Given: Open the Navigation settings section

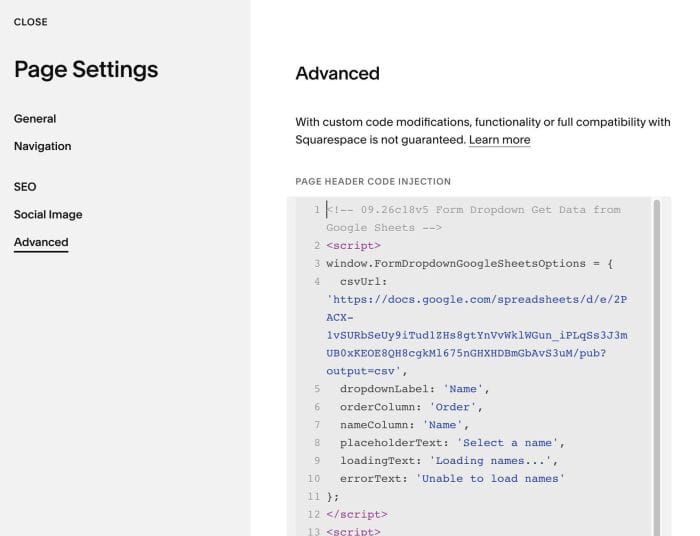Looking at the screenshot, I should pos(42,146).
